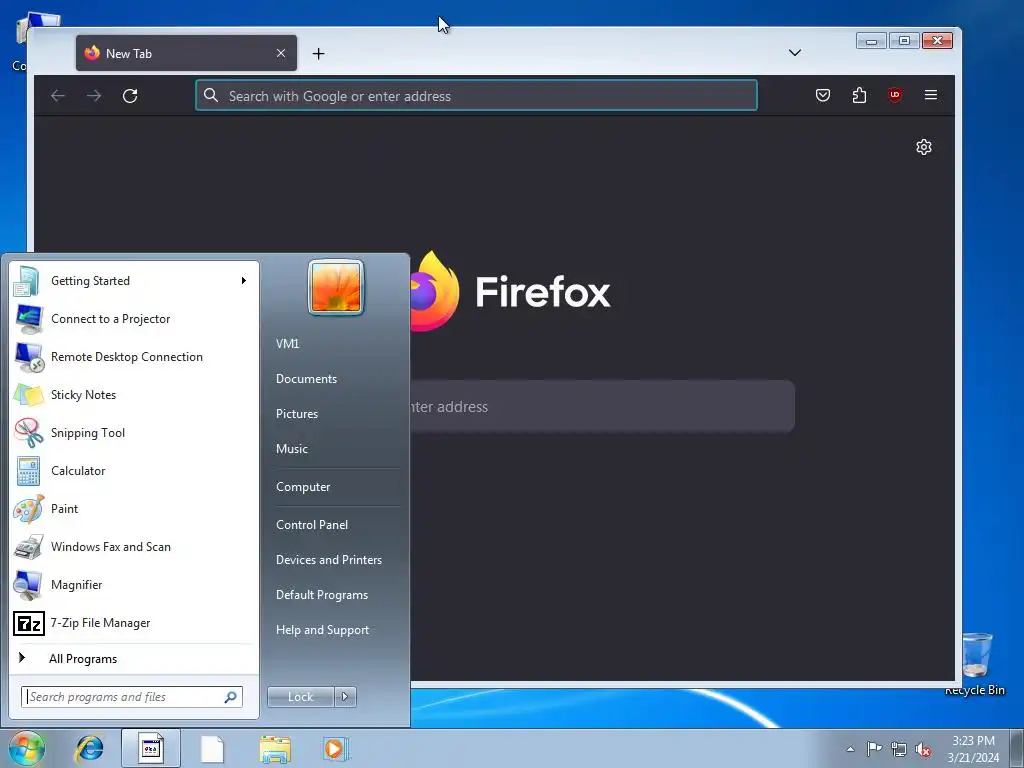The height and width of the screenshot is (768, 1024).
Task: Click the Search programs and files box
Action: tap(132, 697)
